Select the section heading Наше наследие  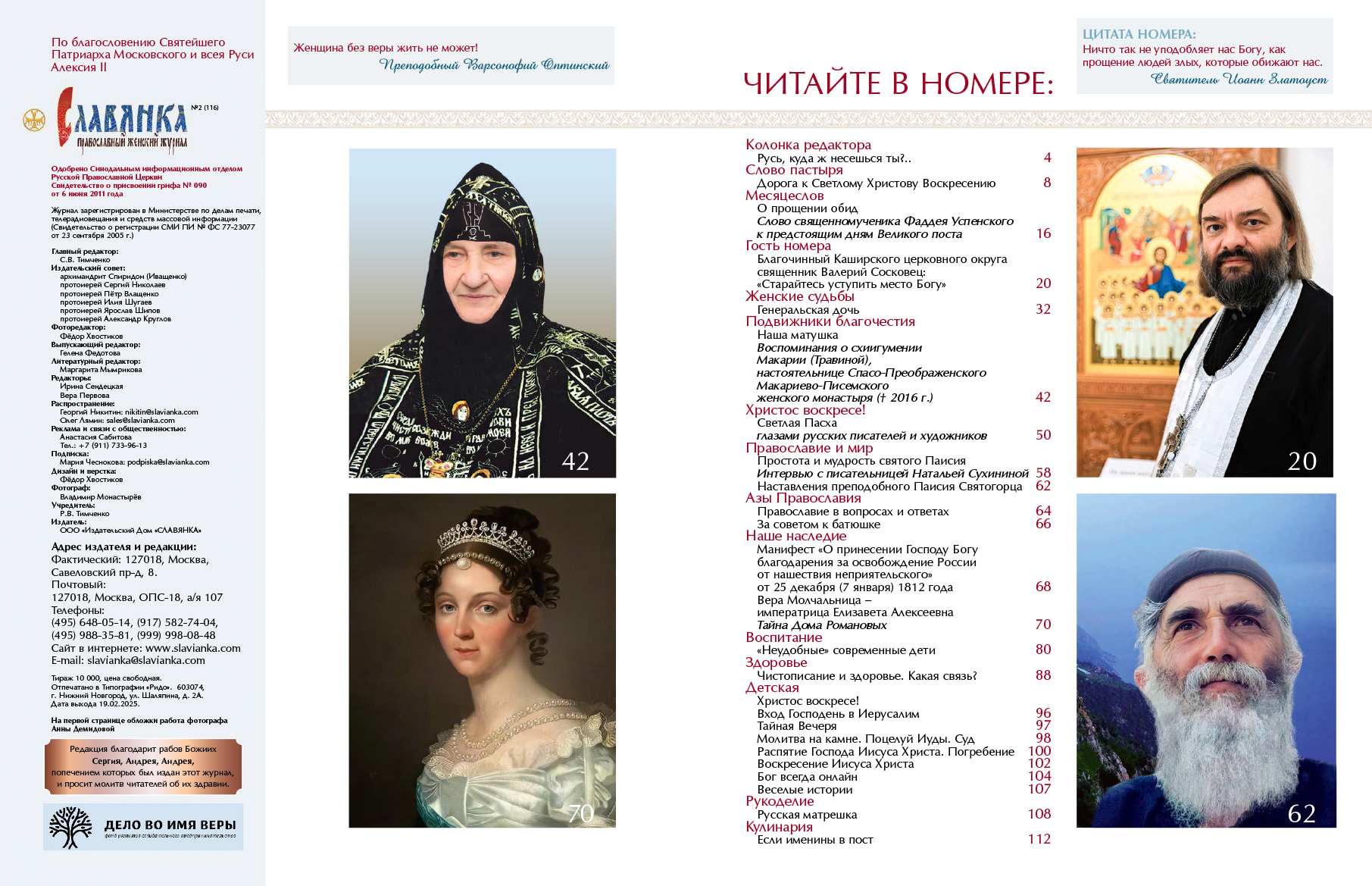(796, 536)
